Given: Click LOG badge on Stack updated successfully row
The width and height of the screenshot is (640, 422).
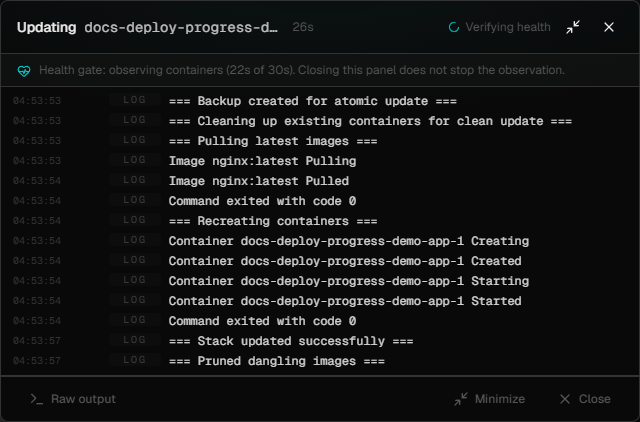Looking at the screenshot, I should click(x=135, y=340).
